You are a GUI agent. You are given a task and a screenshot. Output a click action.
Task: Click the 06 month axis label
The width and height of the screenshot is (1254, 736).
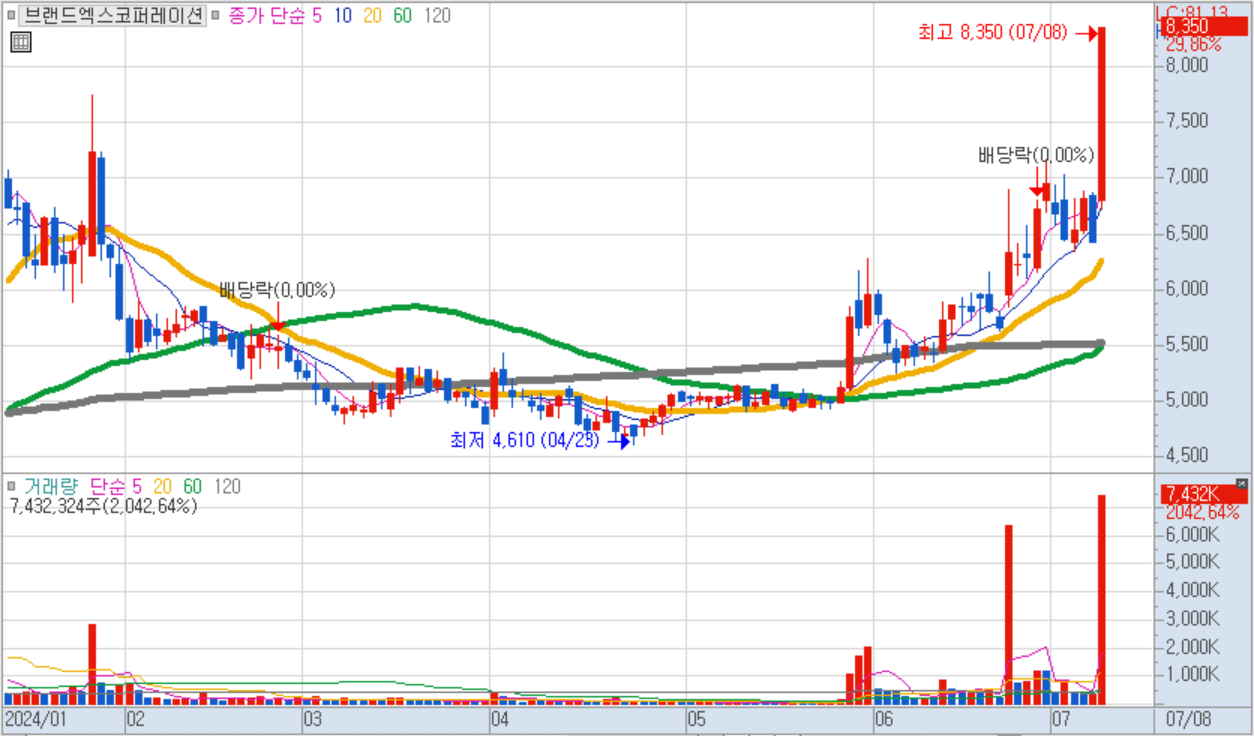(x=883, y=719)
